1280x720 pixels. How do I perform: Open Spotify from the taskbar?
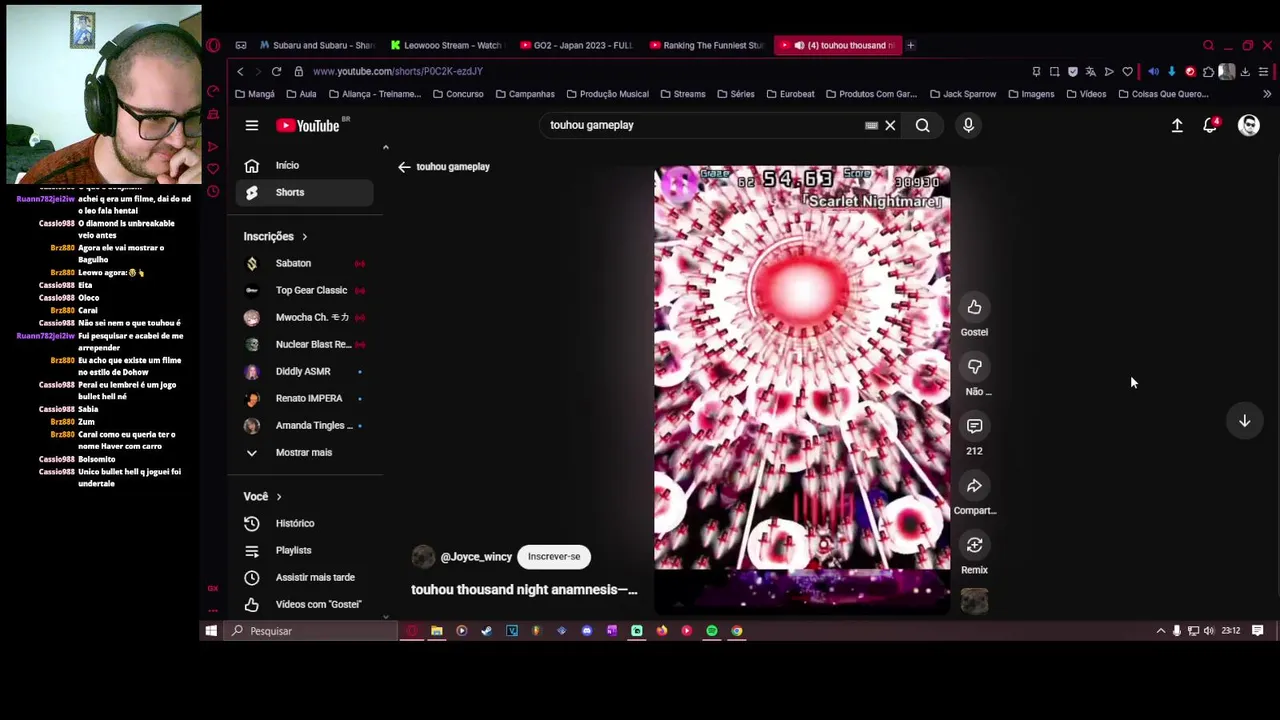click(711, 631)
